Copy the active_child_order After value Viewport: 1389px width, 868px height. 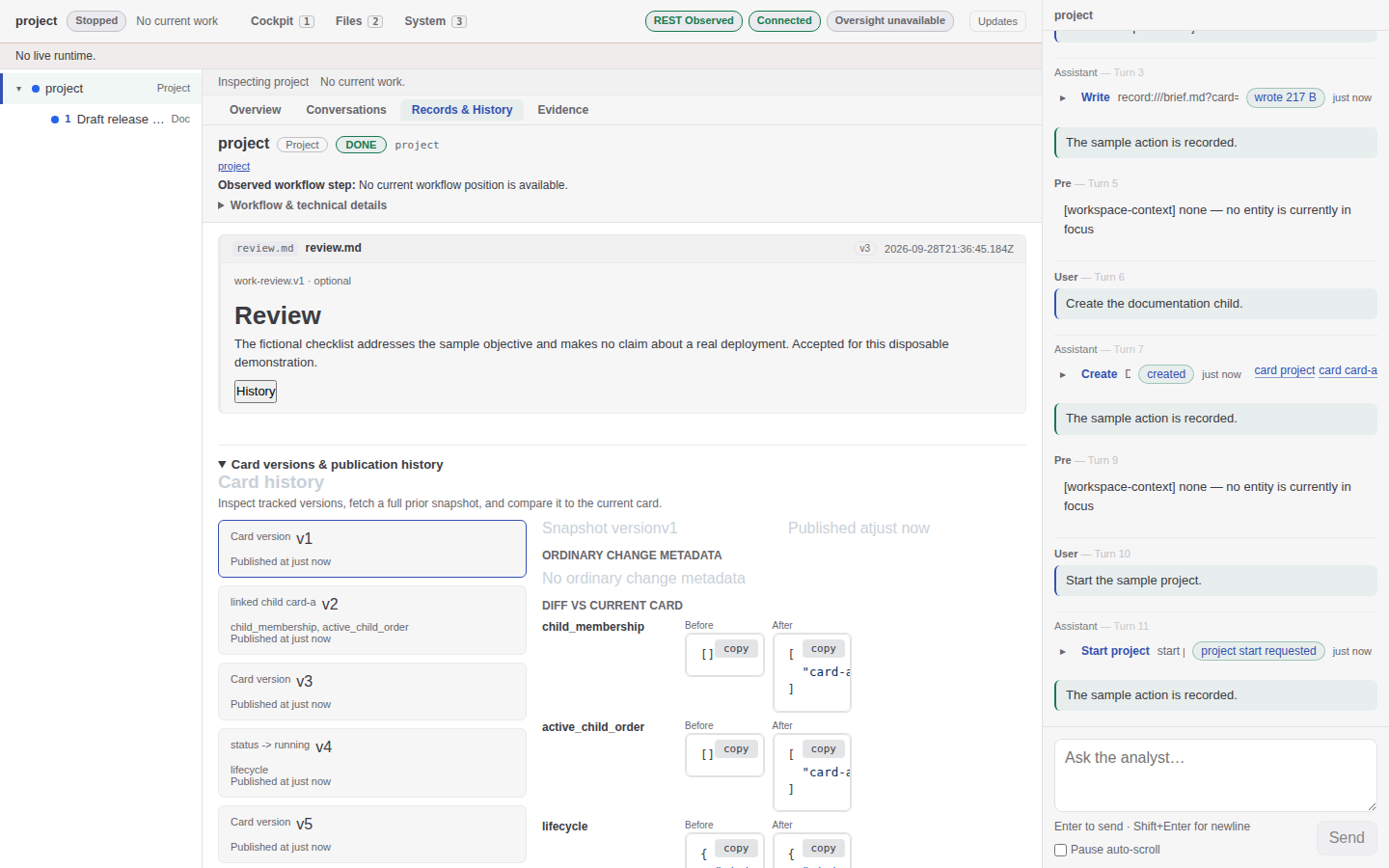(824, 749)
